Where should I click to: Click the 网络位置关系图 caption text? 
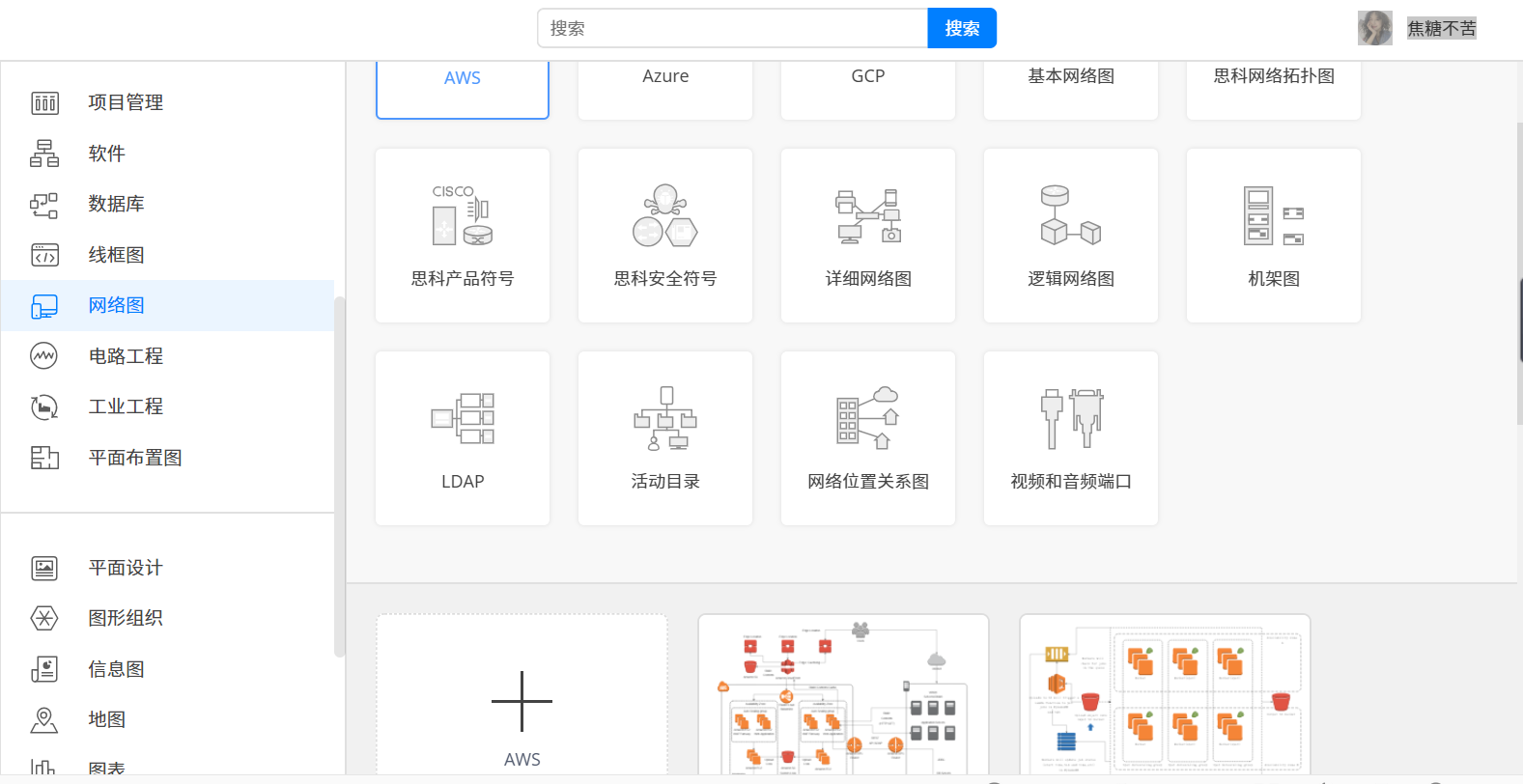coord(868,482)
